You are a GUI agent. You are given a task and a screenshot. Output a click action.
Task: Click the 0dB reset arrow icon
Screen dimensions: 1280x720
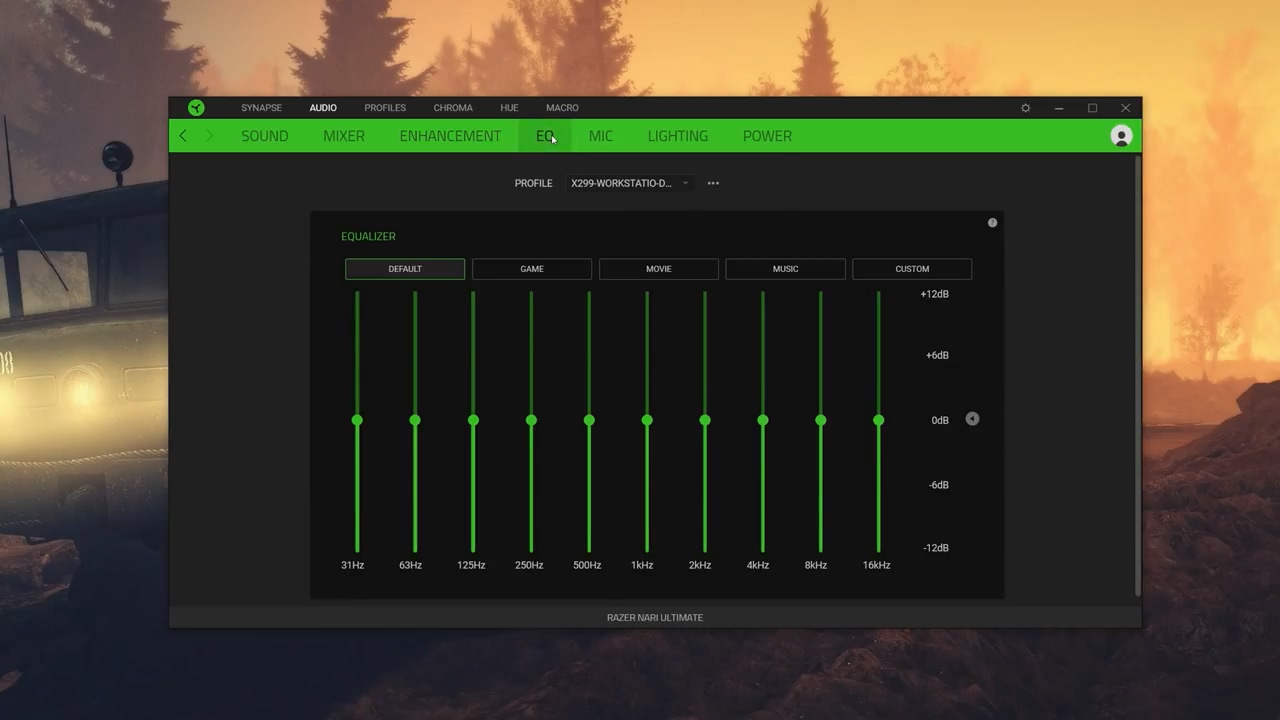click(x=972, y=419)
